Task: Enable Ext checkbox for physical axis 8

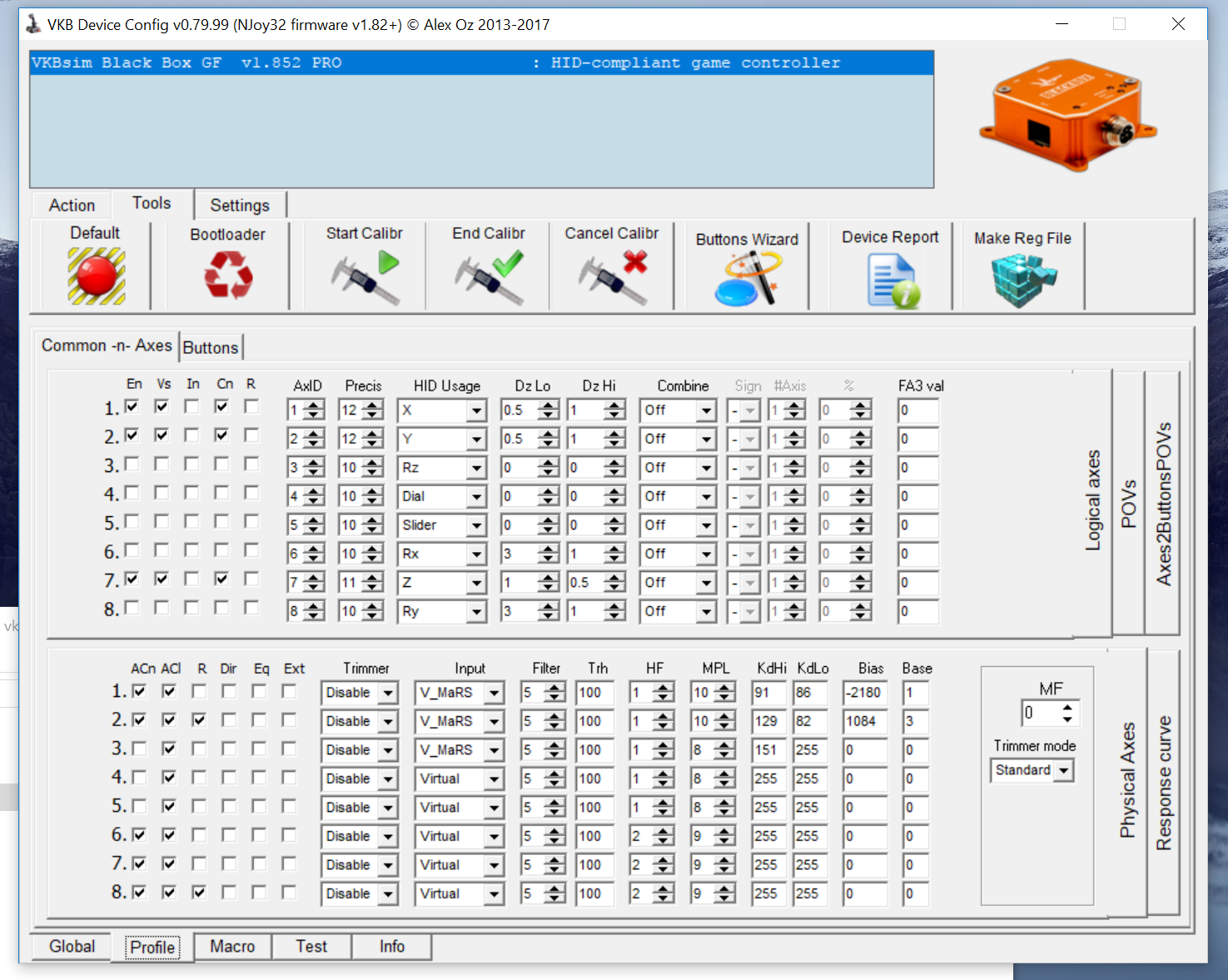Action: tap(289, 892)
